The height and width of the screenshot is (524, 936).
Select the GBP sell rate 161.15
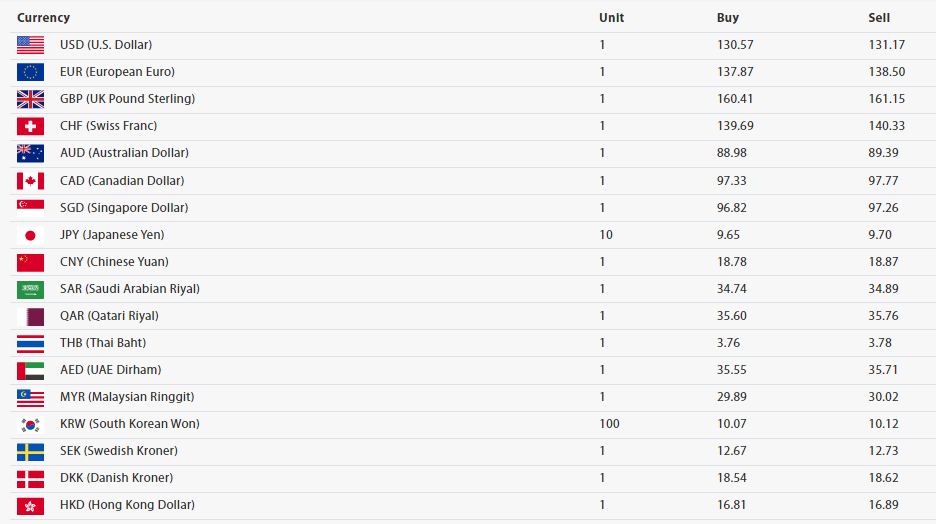[886, 99]
